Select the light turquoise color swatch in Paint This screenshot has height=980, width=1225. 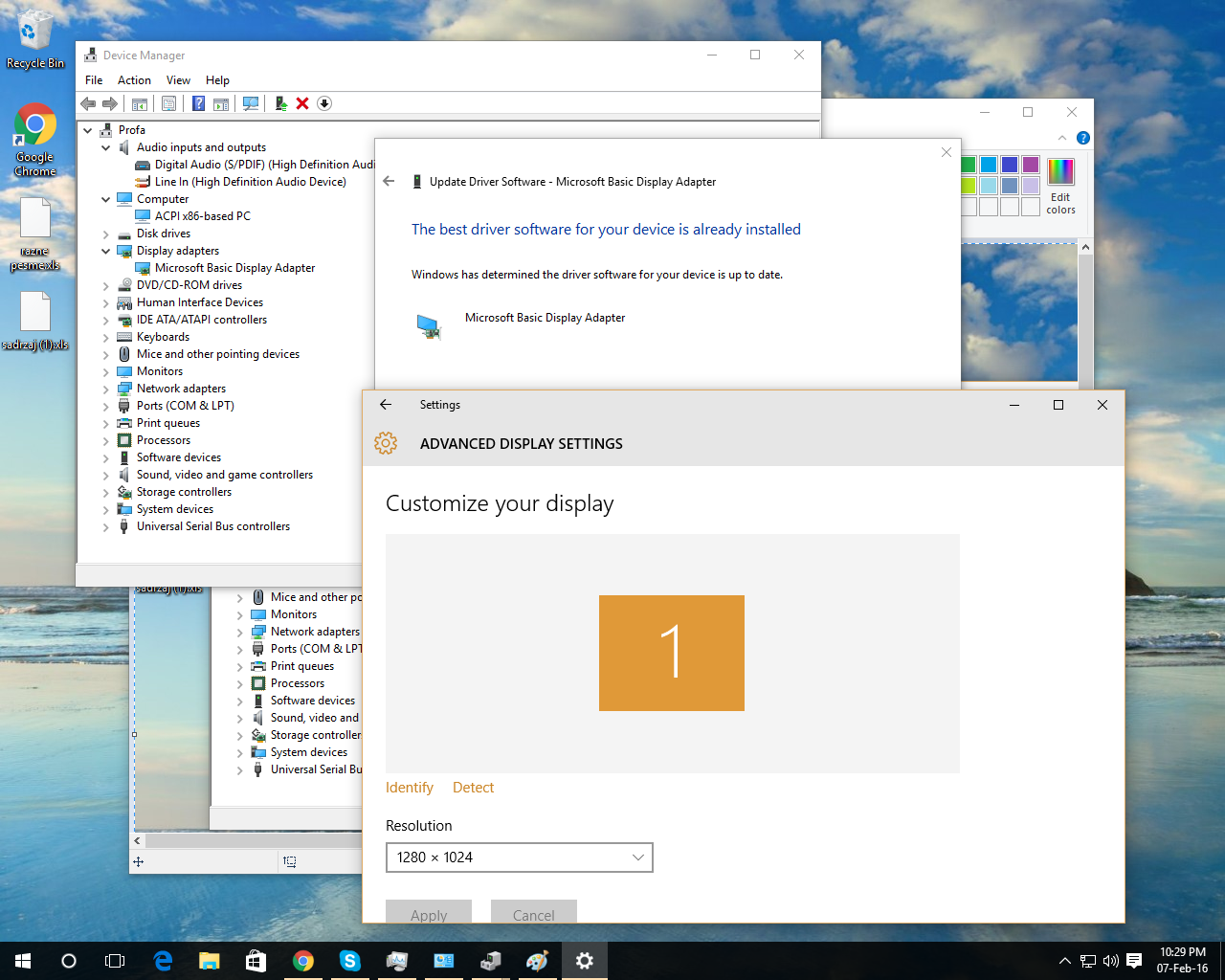[989, 186]
